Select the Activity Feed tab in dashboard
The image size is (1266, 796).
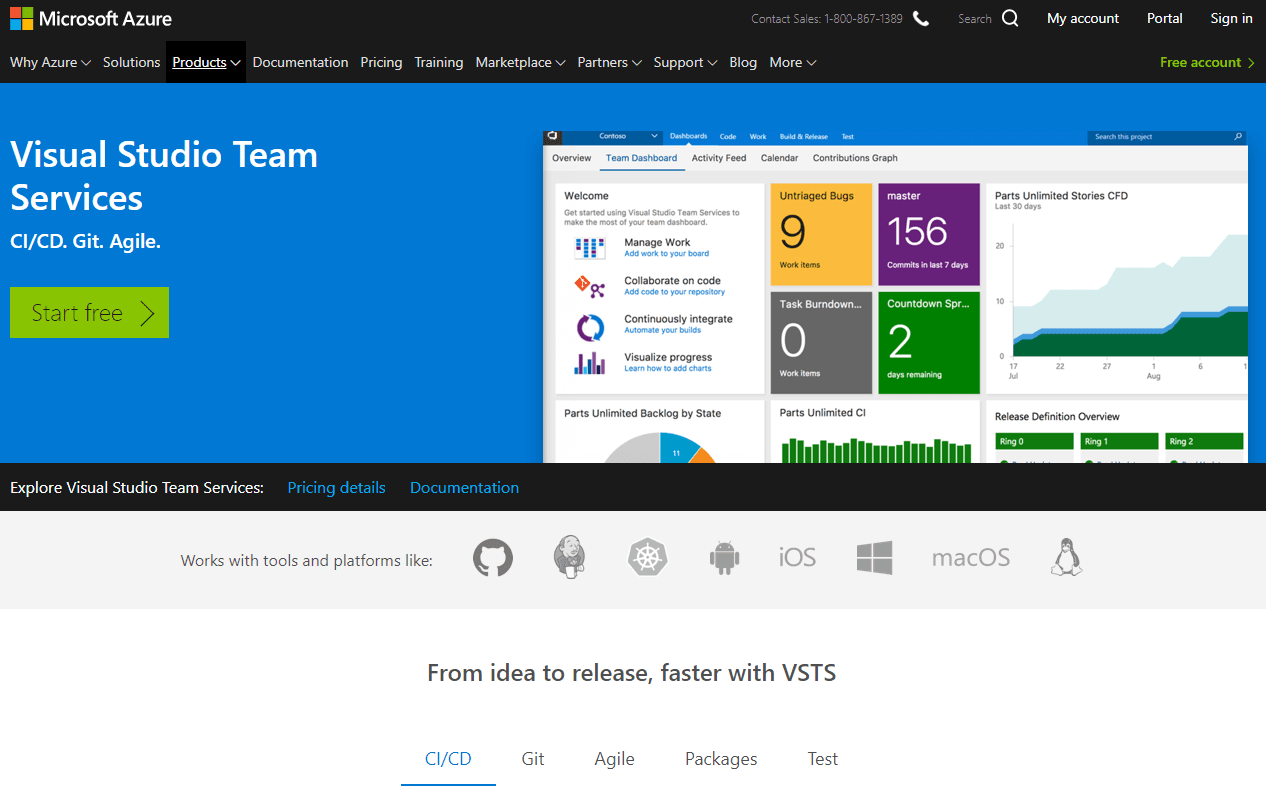pyautogui.click(x=719, y=158)
